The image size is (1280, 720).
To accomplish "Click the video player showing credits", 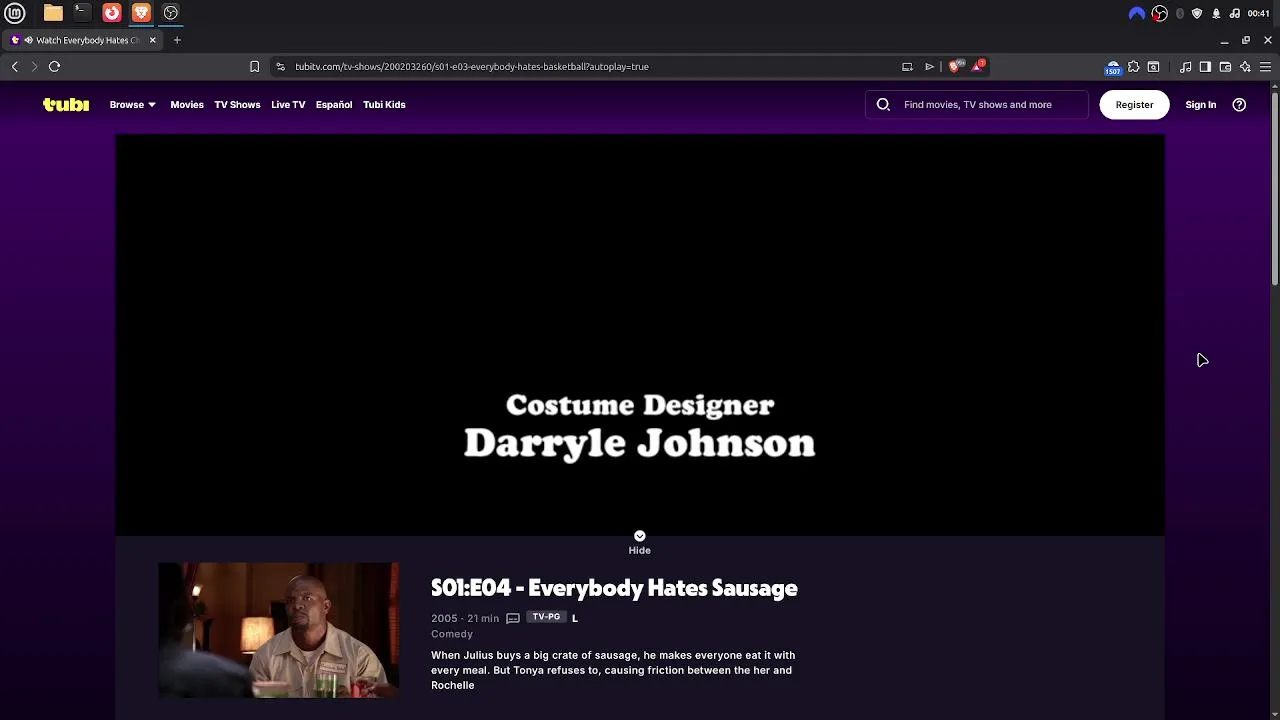I will coord(640,335).
